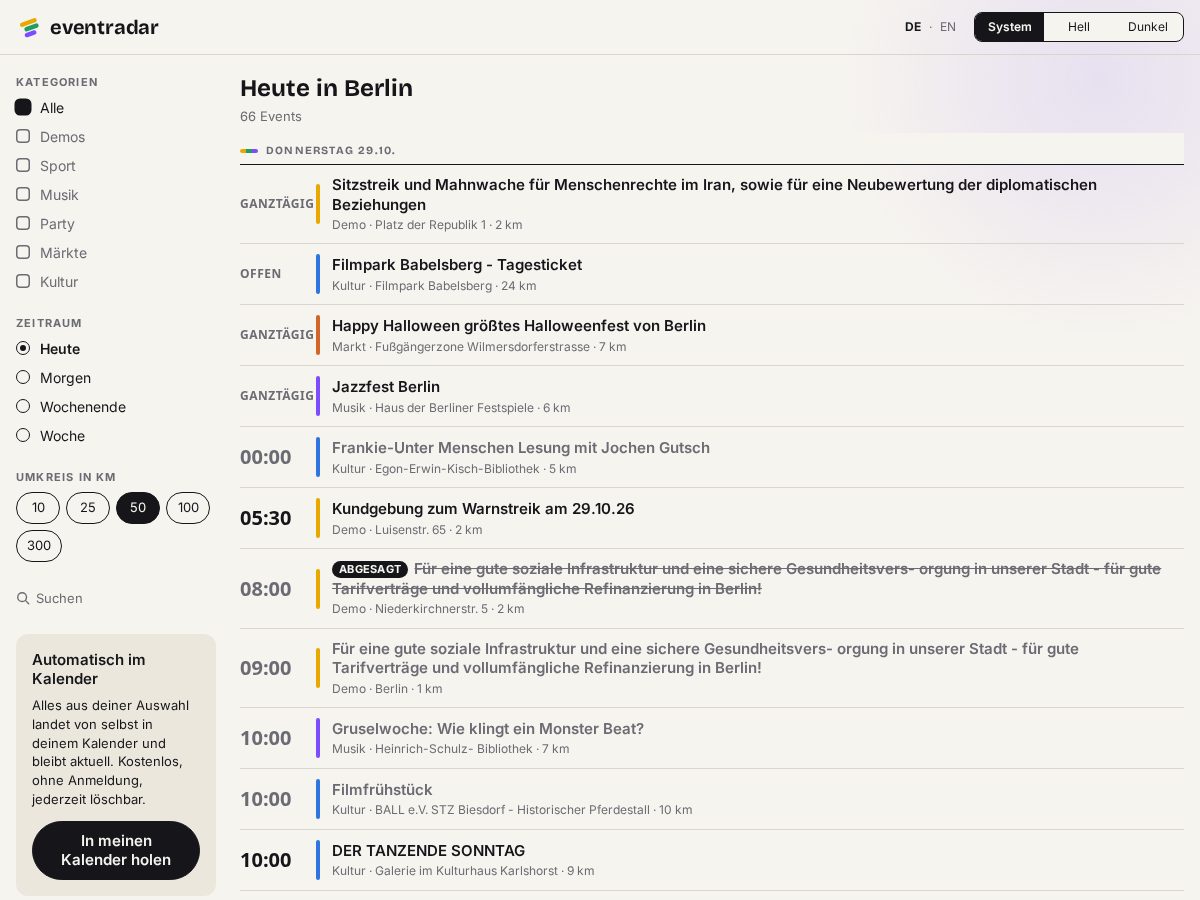Click the search magnifier icon
This screenshot has width=1200, height=900.
[23, 598]
